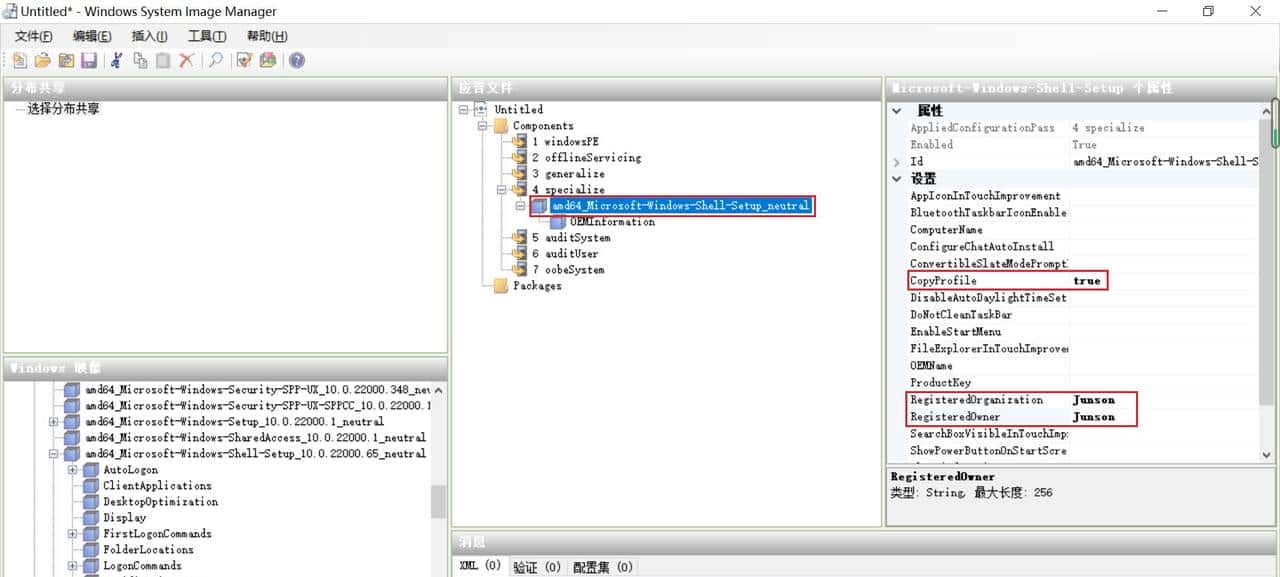Click the New Answer File toolbar icon

(x=20, y=60)
